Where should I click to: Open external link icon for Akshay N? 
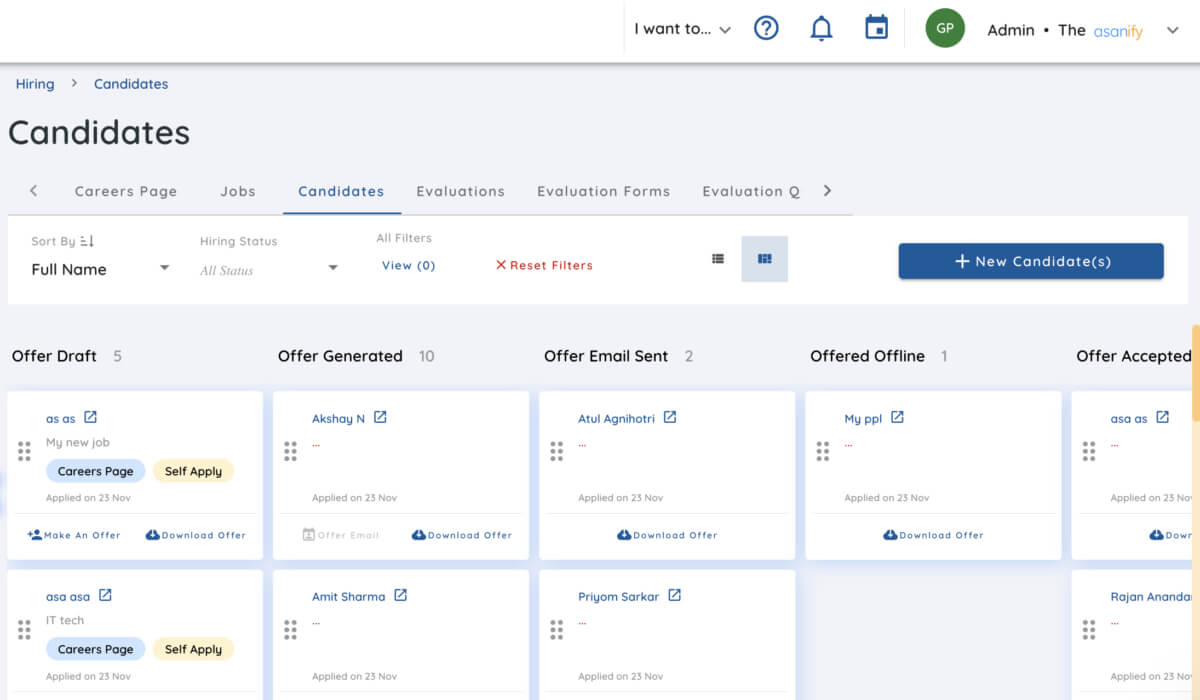coord(380,417)
